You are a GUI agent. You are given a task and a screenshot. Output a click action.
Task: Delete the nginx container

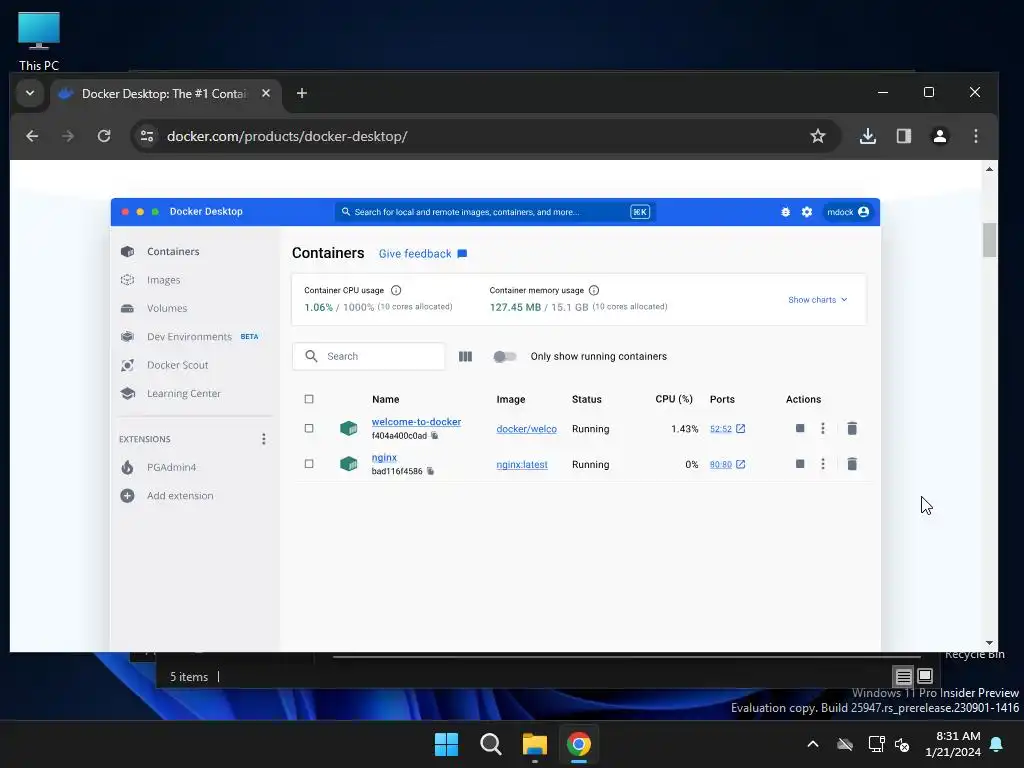pos(852,464)
